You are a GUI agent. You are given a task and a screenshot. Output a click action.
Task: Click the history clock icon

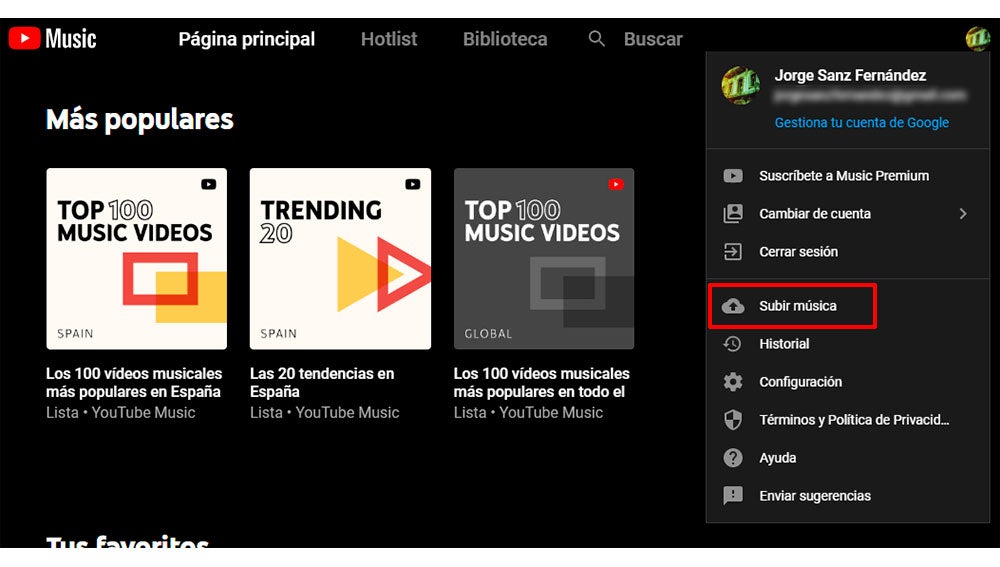[733, 344]
